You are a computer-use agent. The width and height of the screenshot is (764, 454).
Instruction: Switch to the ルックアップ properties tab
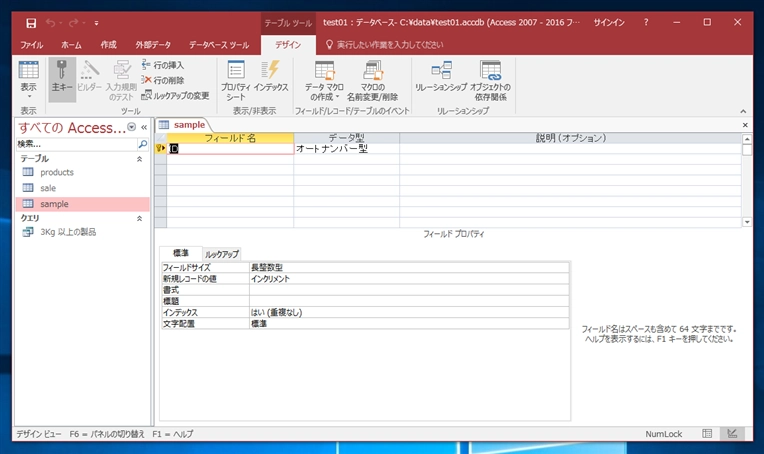[x=222, y=254]
